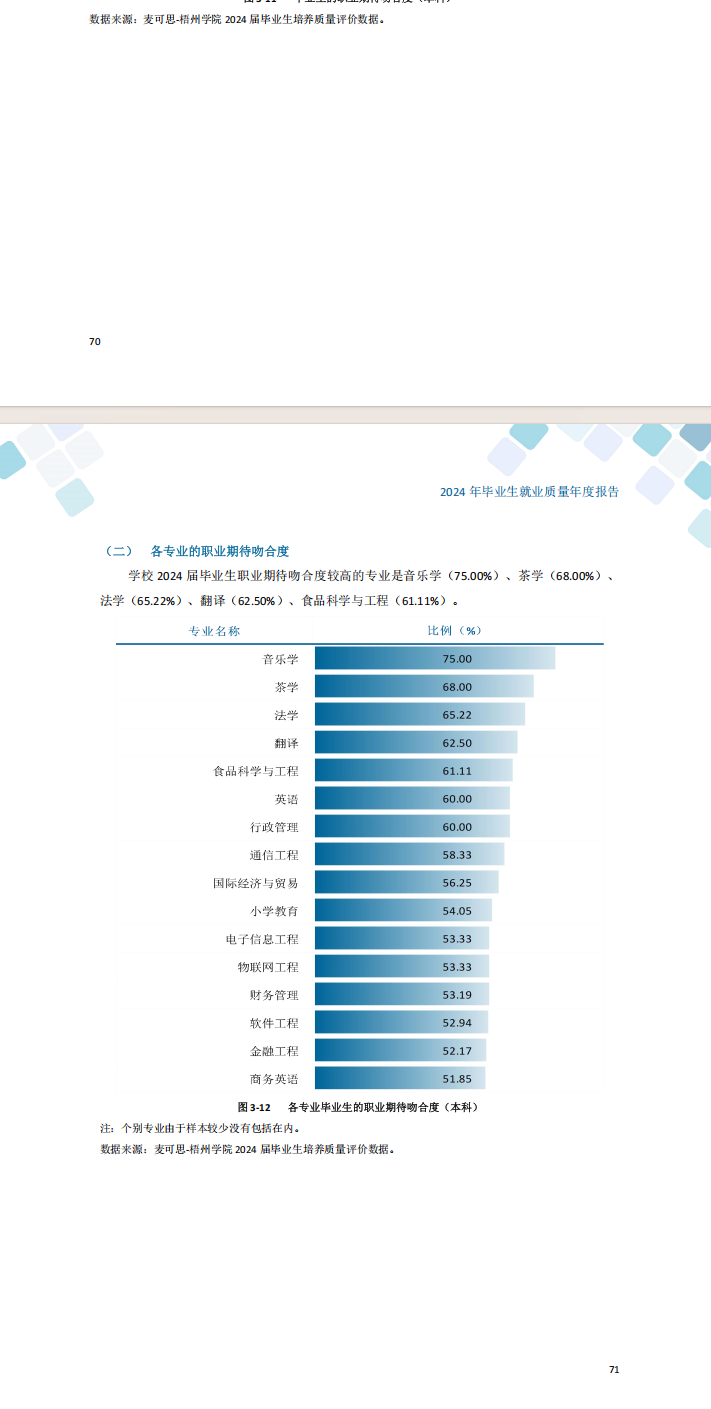Click the 68.00 value bar
The width and height of the screenshot is (711, 1409).
coord(424,686)
